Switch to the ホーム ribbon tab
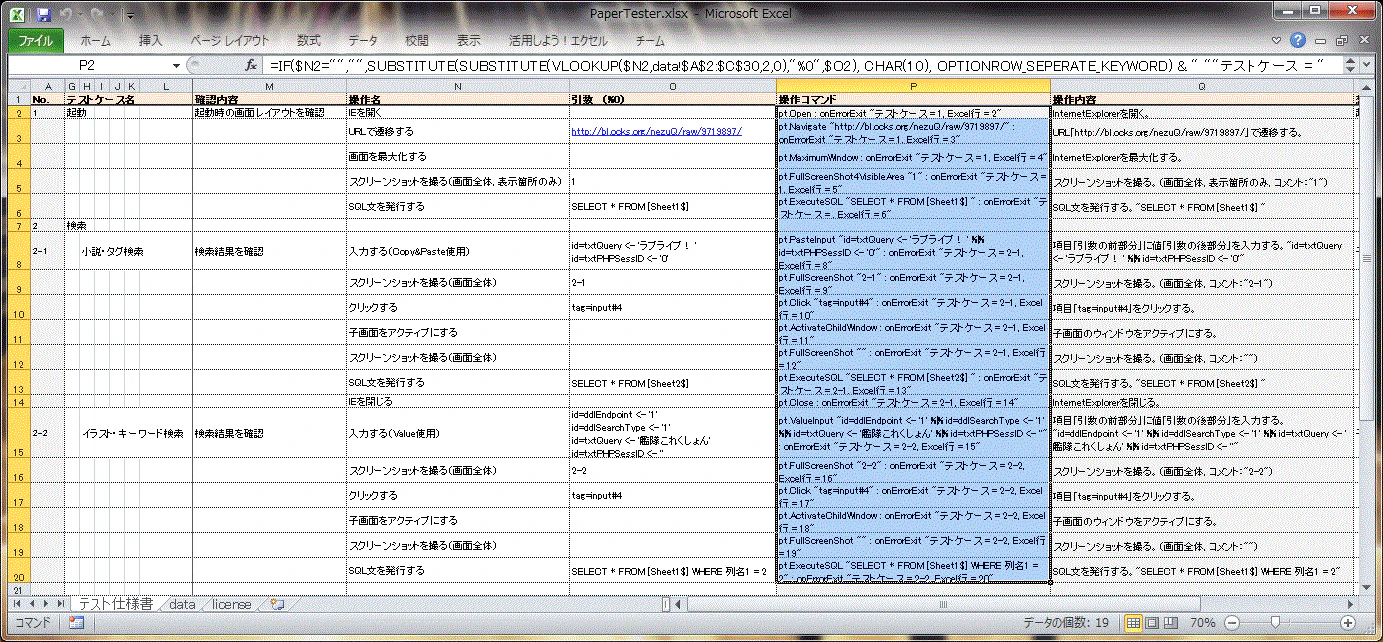1383x642 pixels. [x=96, y=41]
